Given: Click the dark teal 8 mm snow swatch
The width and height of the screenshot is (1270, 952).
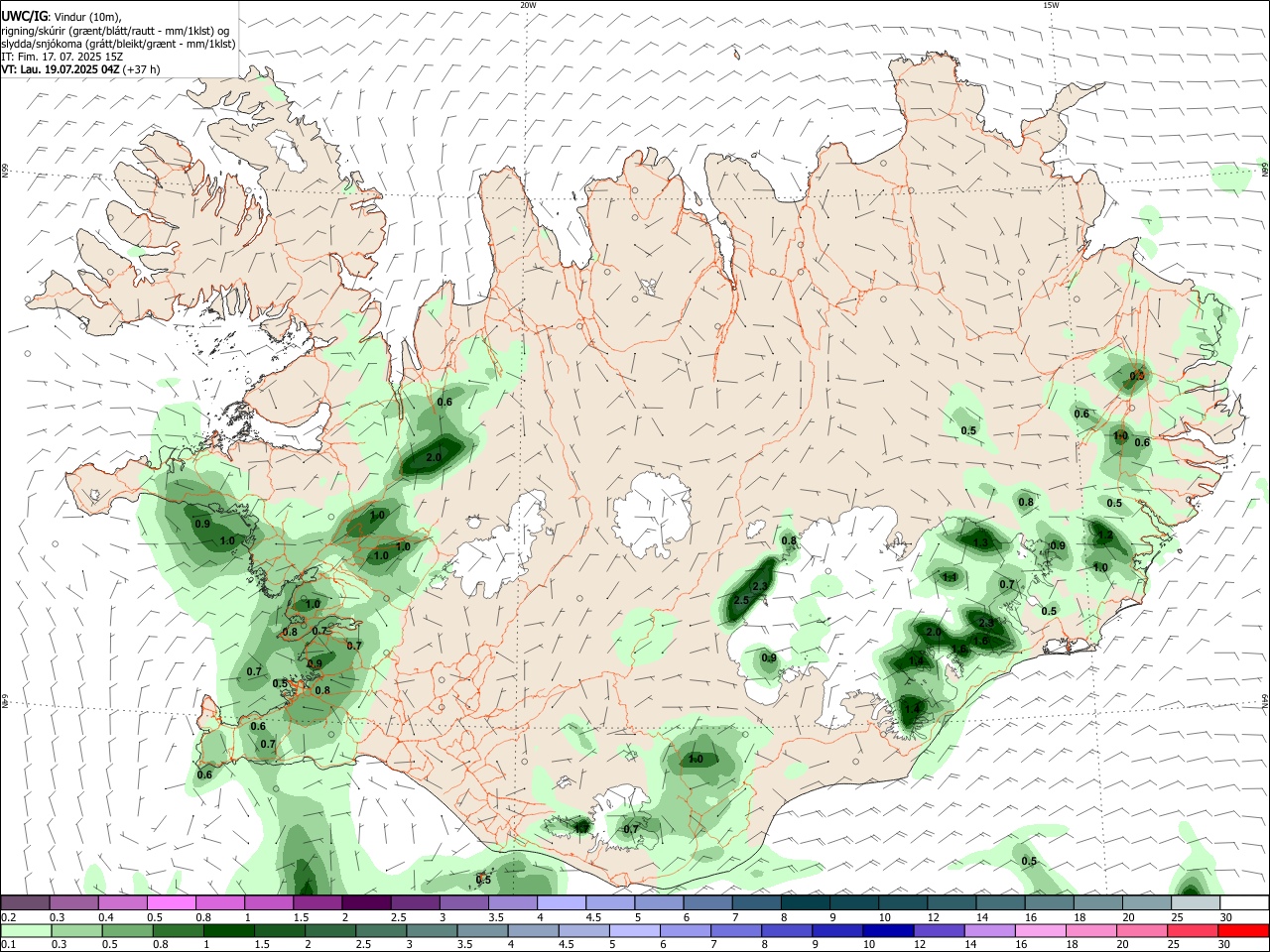Looking at the screenshot, I should pyautogui.click(x=805, y=902).
